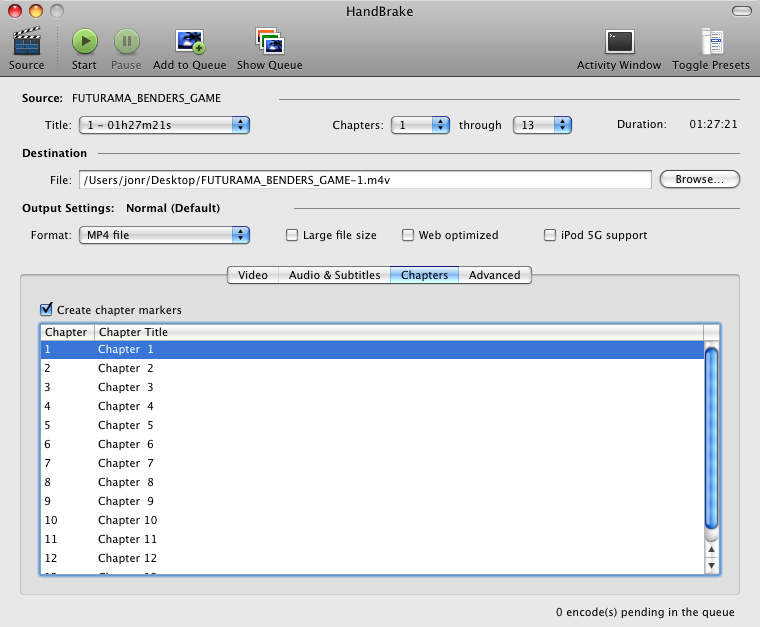Start encoding with the green Start button
This screenshot has width=760, height=627.
pos(85,42)
